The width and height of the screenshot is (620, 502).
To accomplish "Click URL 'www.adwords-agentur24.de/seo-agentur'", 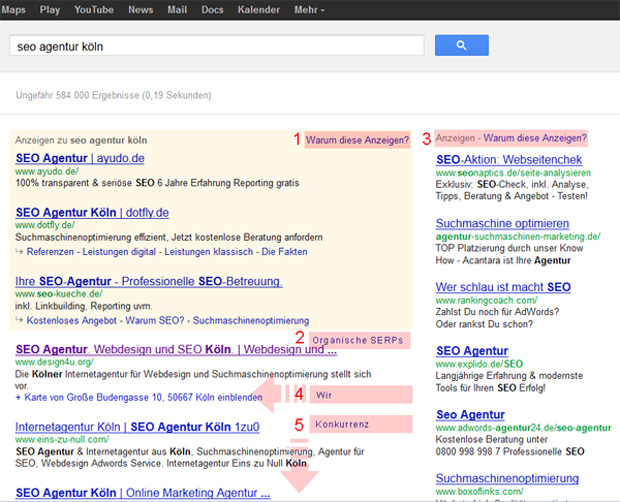I will click(x=524, y=428).
